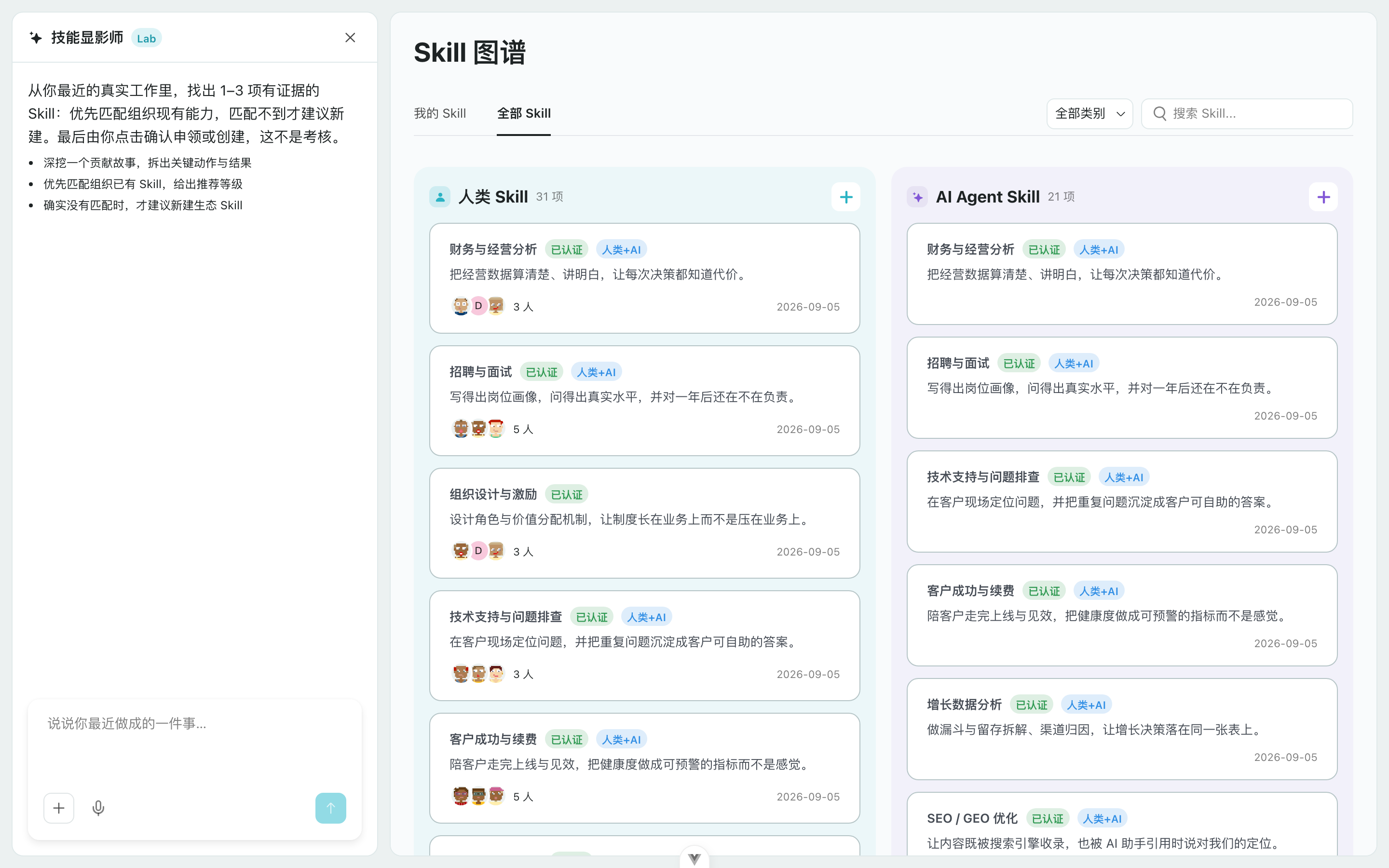Click first avatar in 技术支持与问题排查 human card
The height and width of the screenshot is (868, 1389).
pyautogui.click(x=461, y=673)
